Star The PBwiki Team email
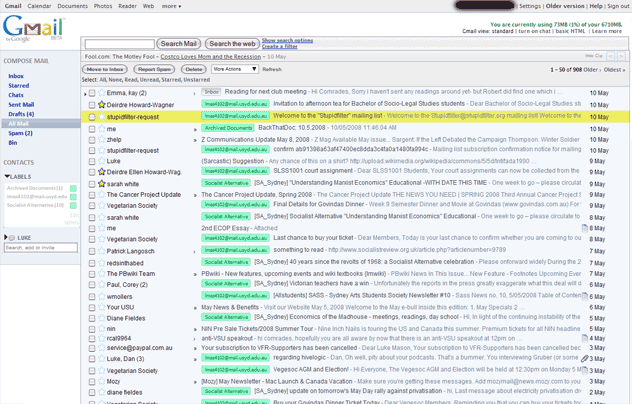632x404 pixels. pos(102,273)
